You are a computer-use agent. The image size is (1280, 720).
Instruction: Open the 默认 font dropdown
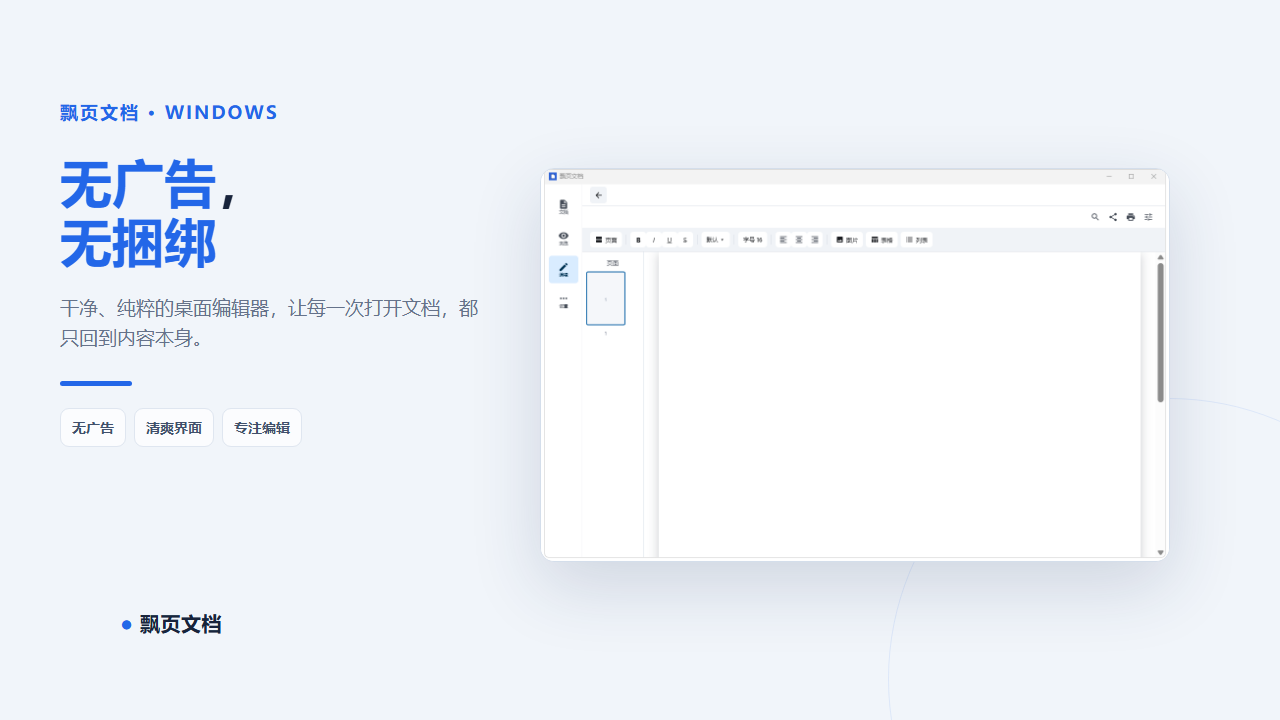[715, 240]
